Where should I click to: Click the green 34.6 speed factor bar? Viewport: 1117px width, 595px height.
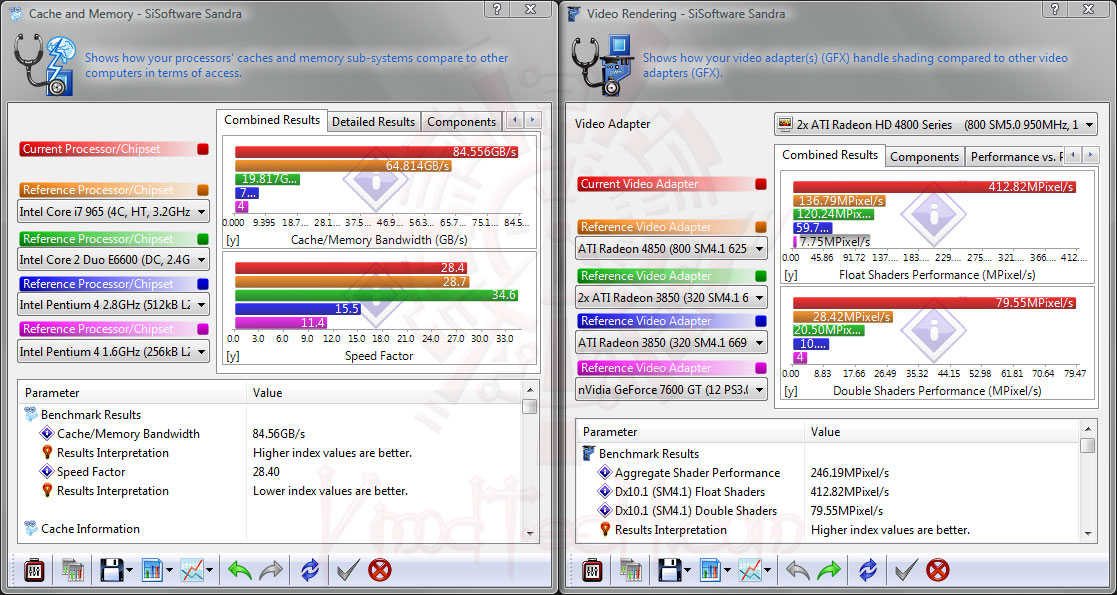[376, 295]
